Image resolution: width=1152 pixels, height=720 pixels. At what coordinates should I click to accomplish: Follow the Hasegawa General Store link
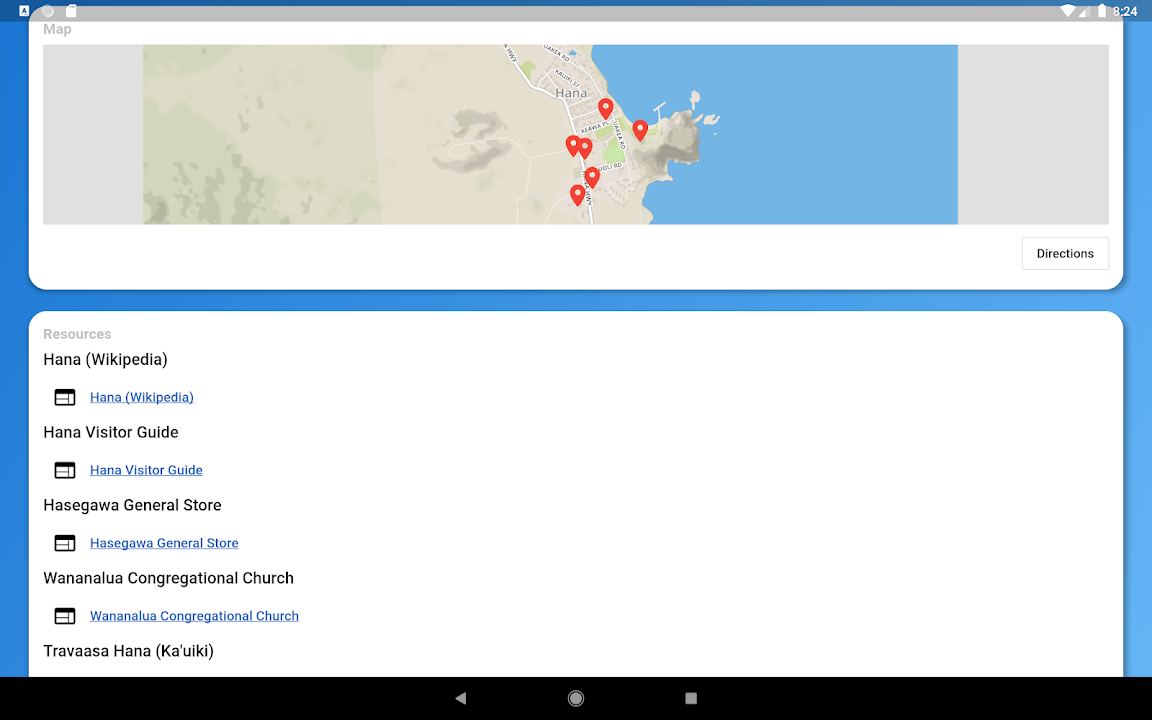coord(164,543)
